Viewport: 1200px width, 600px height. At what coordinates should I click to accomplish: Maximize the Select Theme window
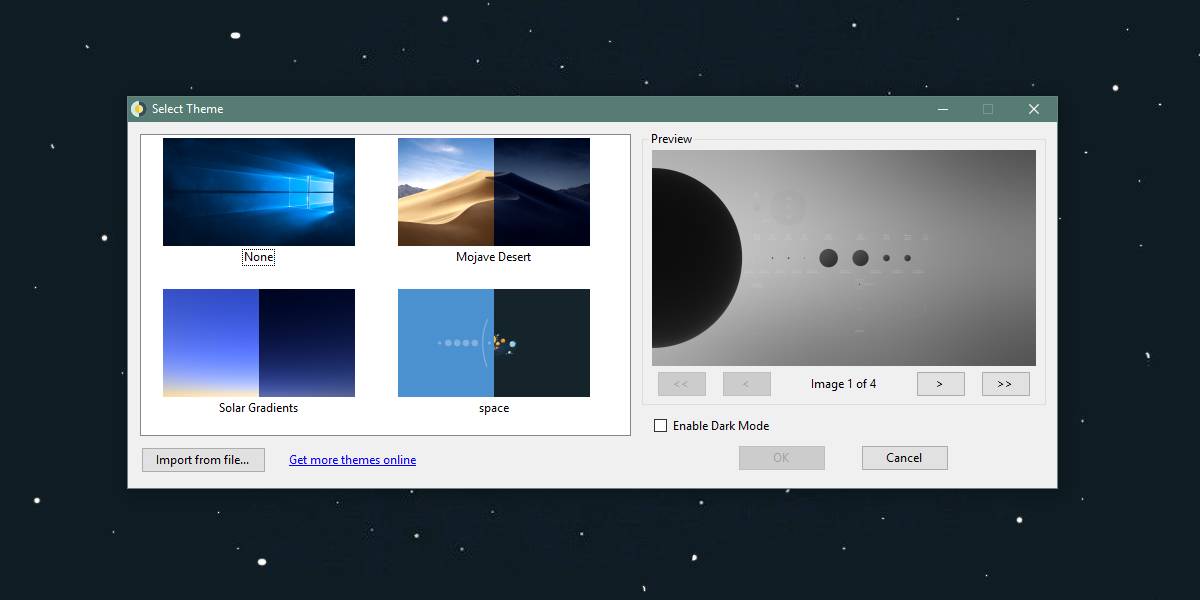[x=988, y=109]
